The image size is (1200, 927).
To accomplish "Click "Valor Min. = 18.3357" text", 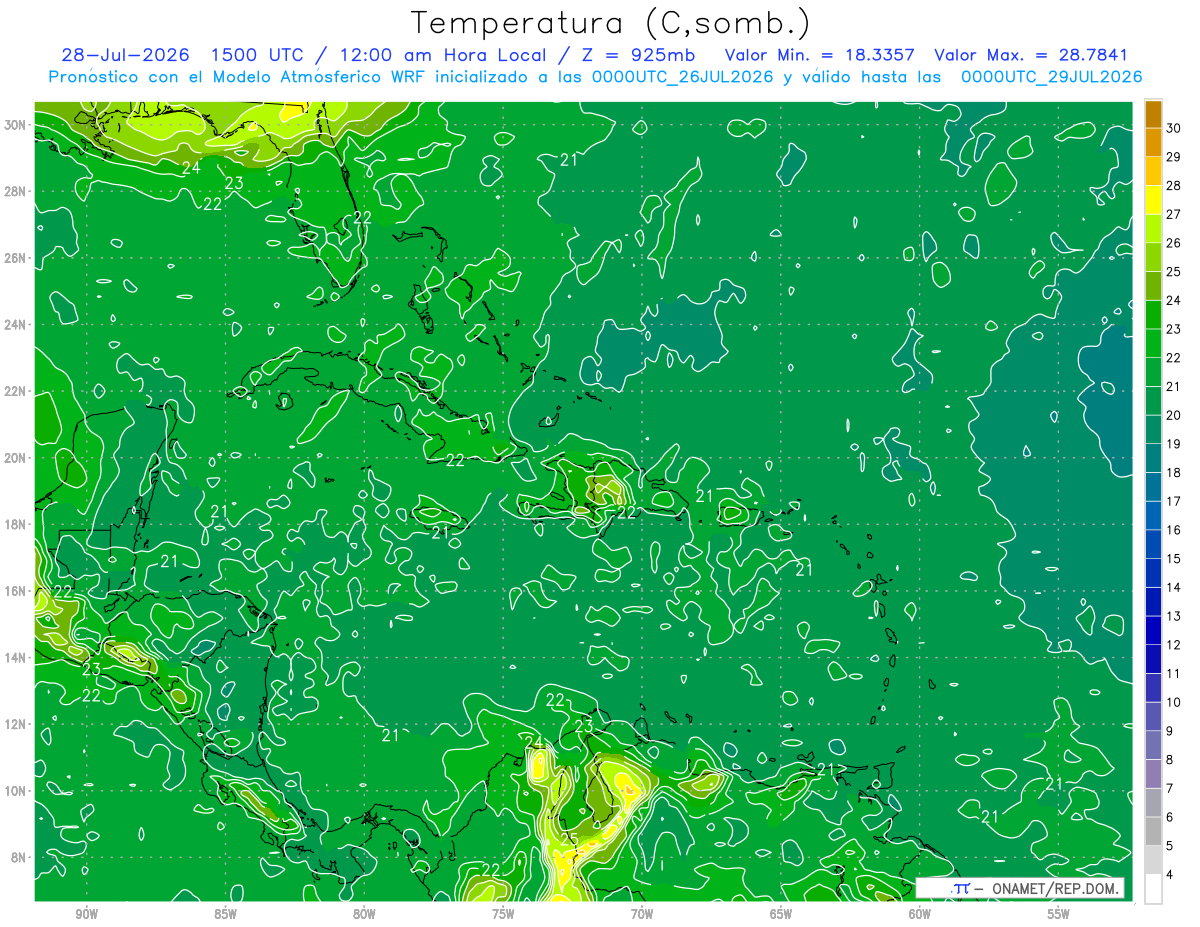I will [818, 55].
